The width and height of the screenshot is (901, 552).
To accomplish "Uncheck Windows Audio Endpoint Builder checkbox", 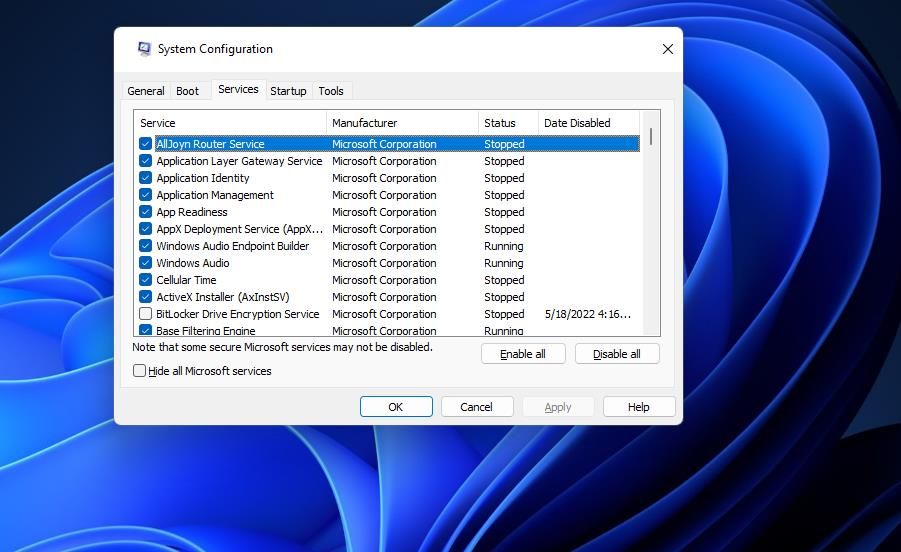I will [x=145, y=246].
